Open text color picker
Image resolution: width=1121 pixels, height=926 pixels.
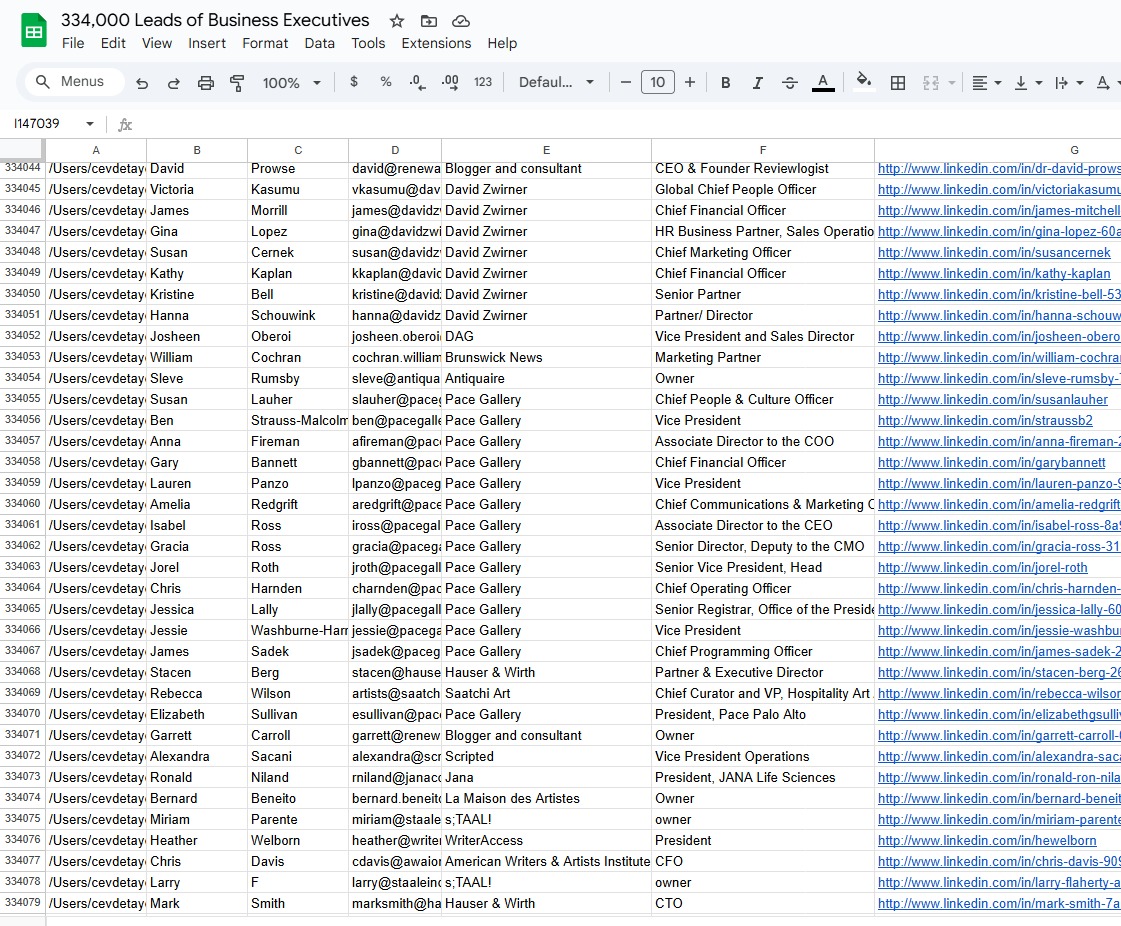point(823,83)
